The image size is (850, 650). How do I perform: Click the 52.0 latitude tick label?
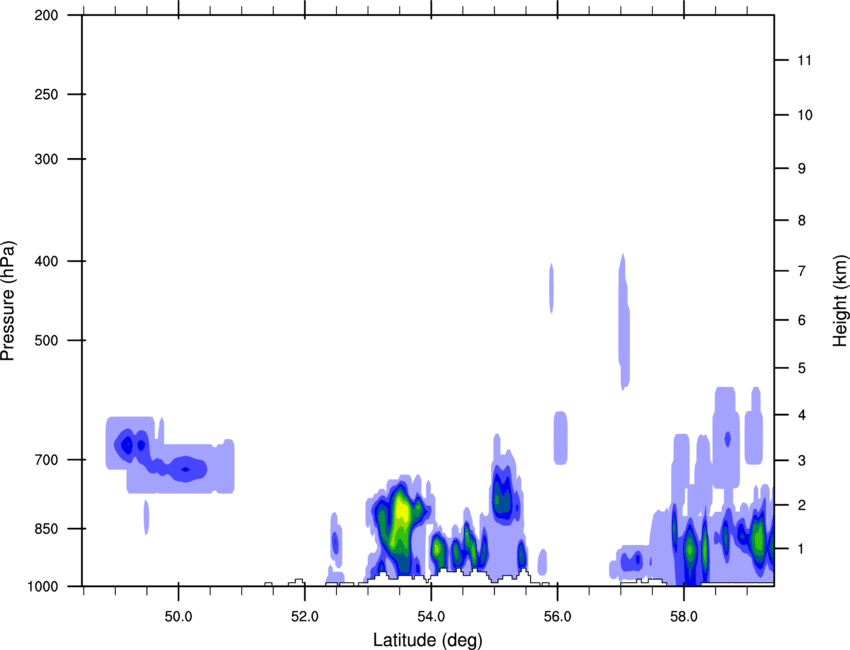pyautogui.click(x=305, y=617)
